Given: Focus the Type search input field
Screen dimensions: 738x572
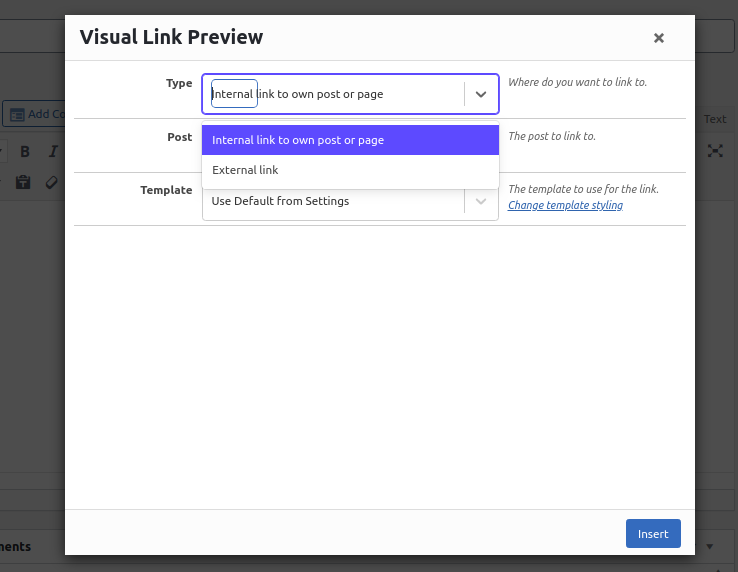Looking at the screenshot, I should coord(234,94).
